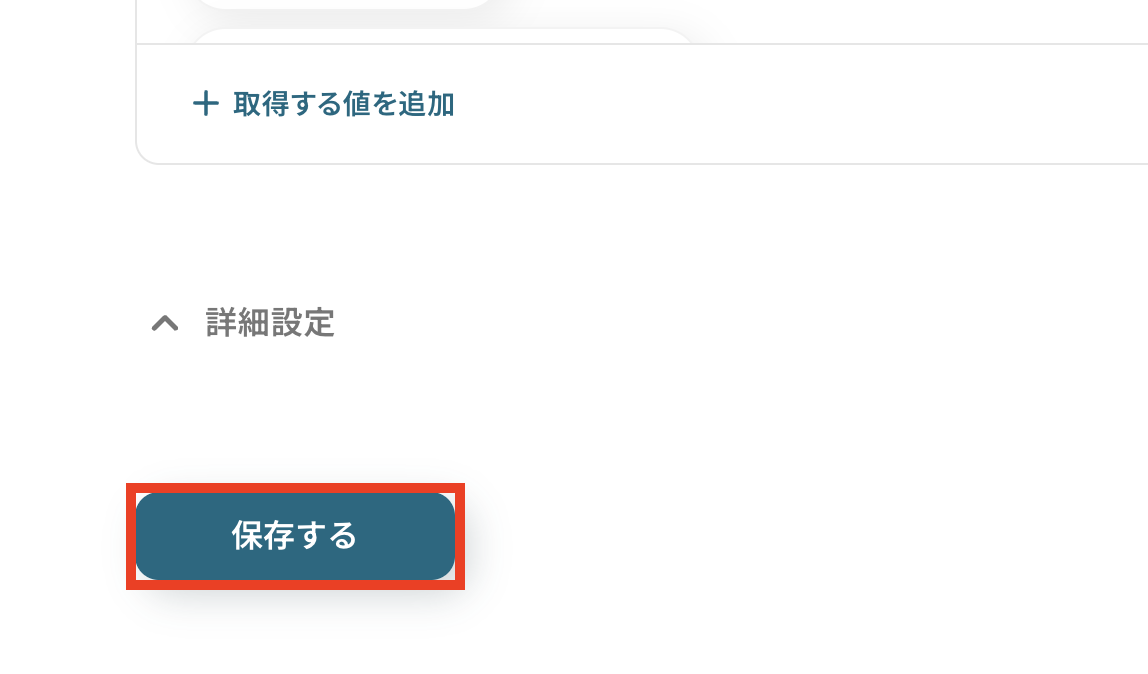Click the gray up-arrow beside 詳細設定

point(165,323)
